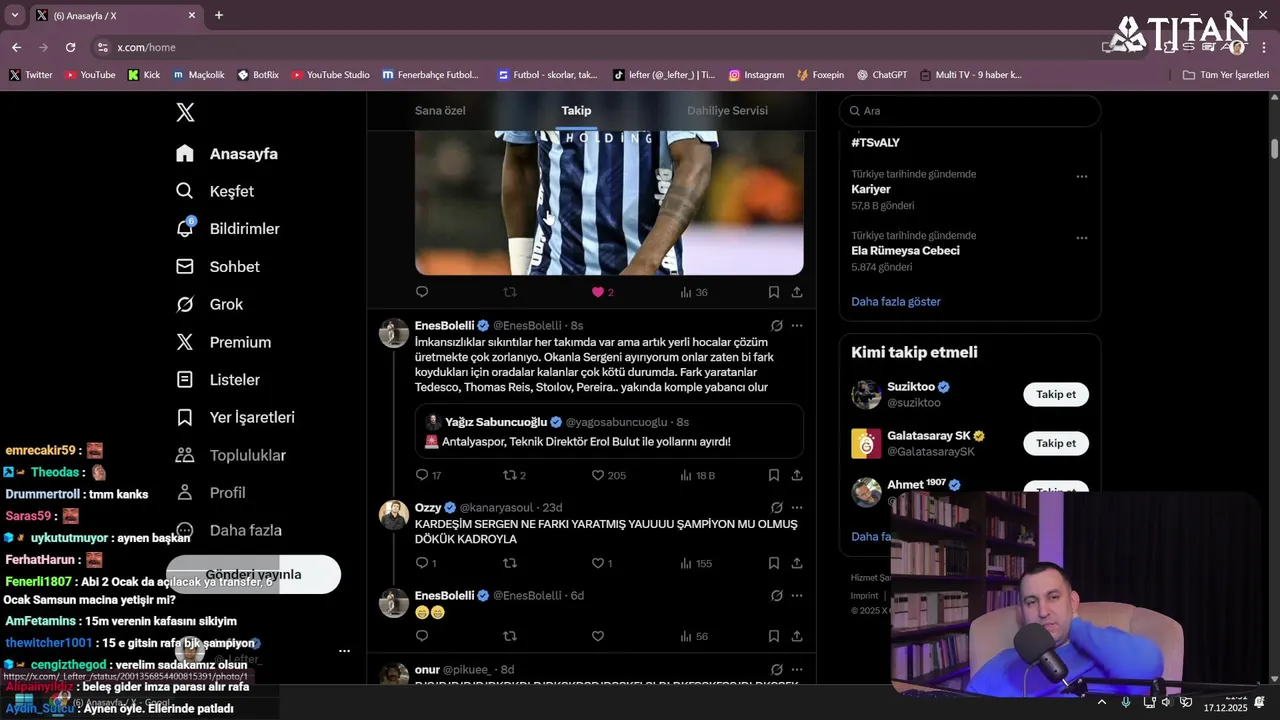Open the Instagram bookmark

(x=756, y=75)
